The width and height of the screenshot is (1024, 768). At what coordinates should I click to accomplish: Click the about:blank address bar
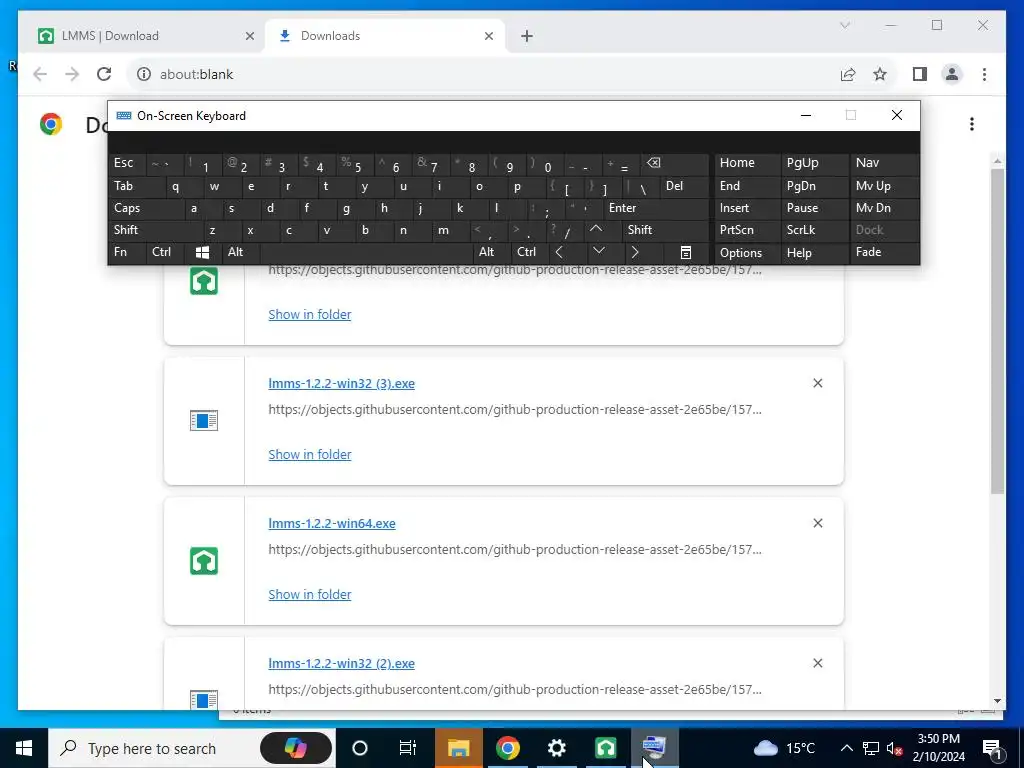coord(483,74)
